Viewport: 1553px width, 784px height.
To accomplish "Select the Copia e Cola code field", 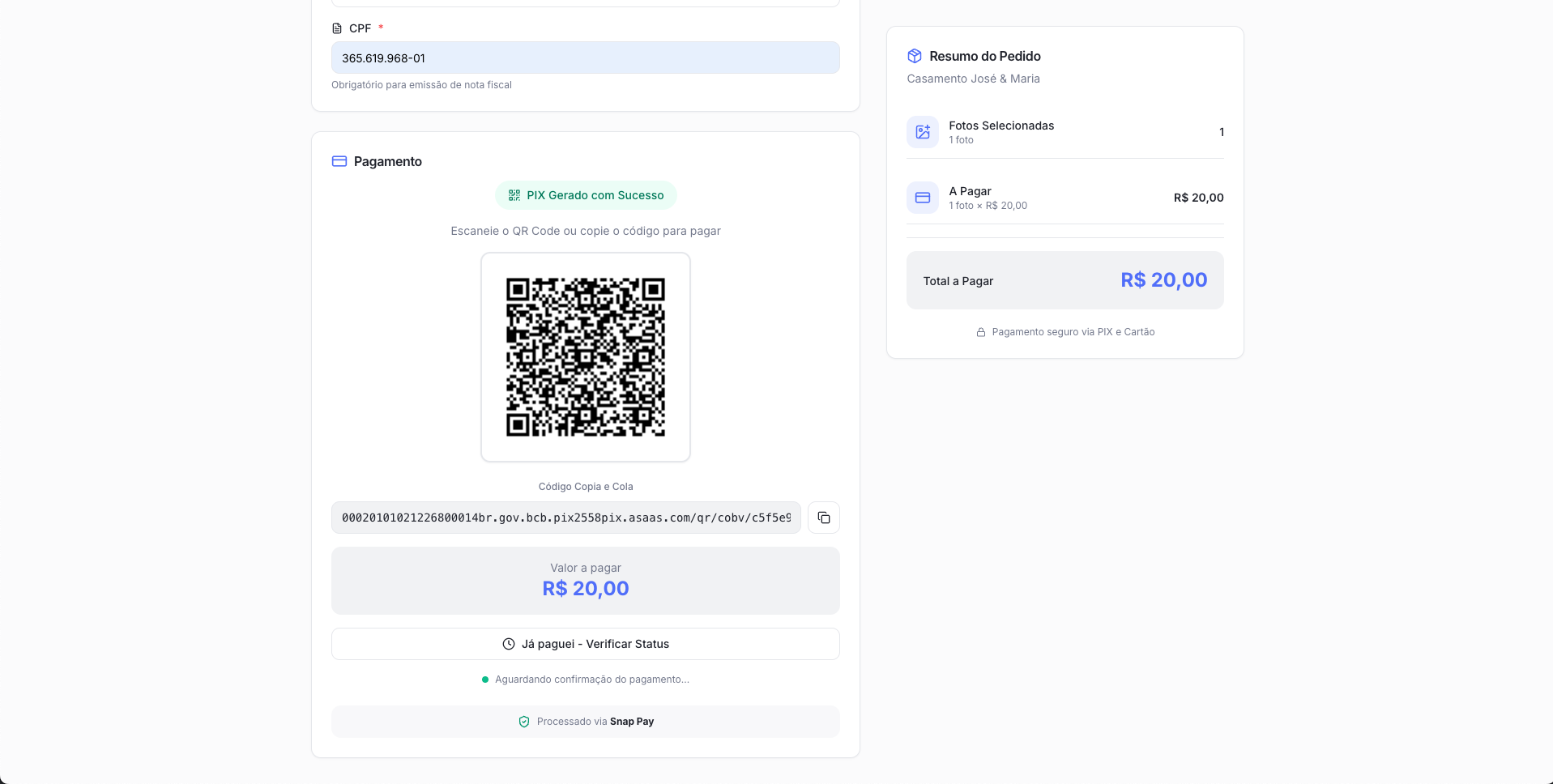I will pos(565,518).
